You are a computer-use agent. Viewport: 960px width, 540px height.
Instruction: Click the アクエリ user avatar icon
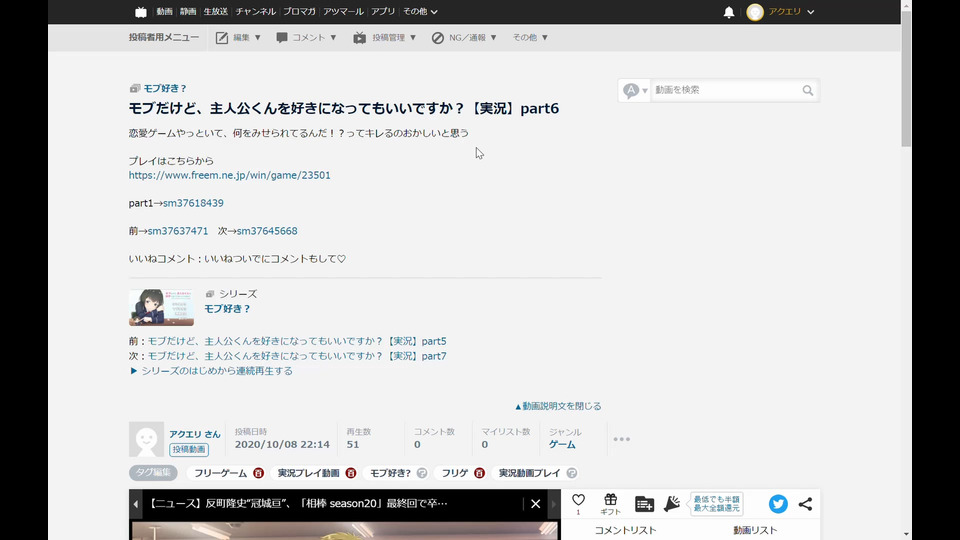[755, 12]
